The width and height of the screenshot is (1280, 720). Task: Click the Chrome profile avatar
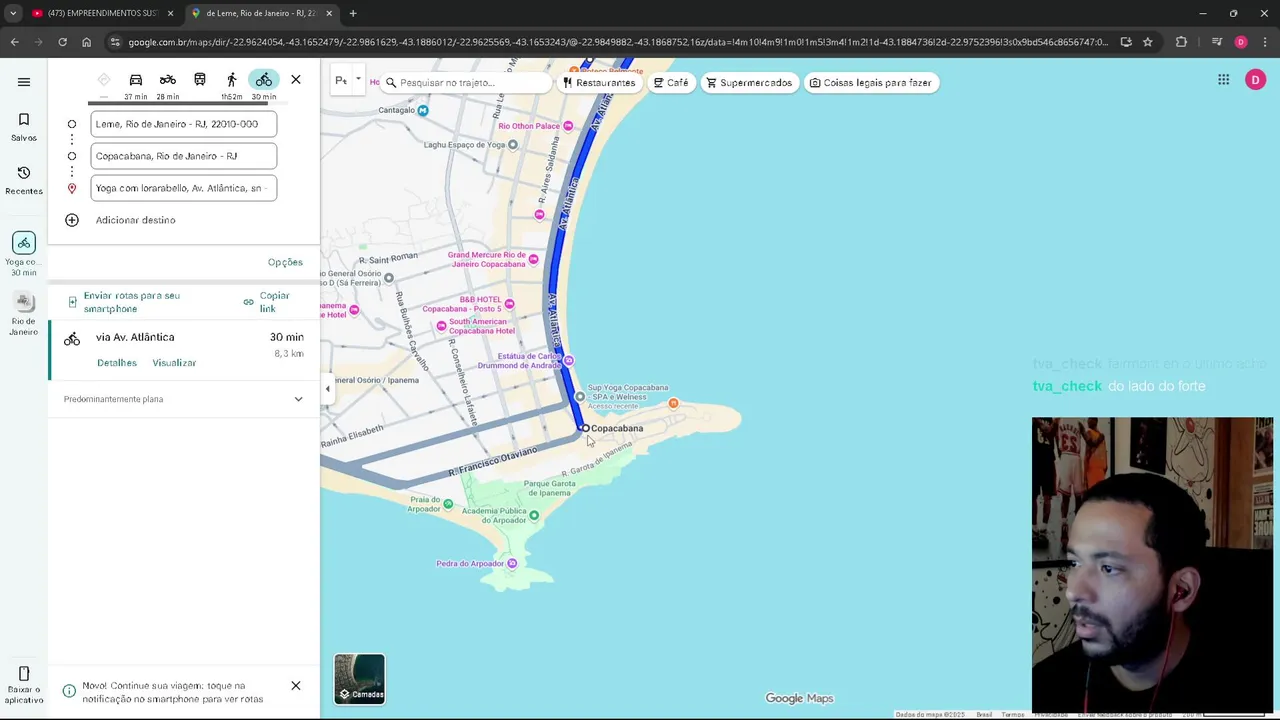[x=1241, y=42]
